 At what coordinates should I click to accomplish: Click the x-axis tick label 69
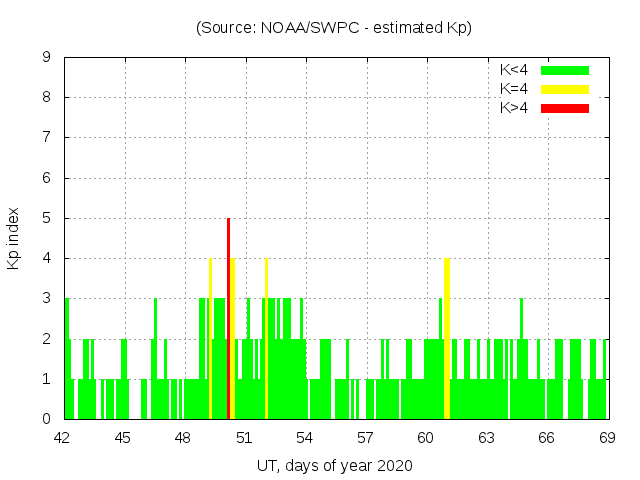[607, 438]
